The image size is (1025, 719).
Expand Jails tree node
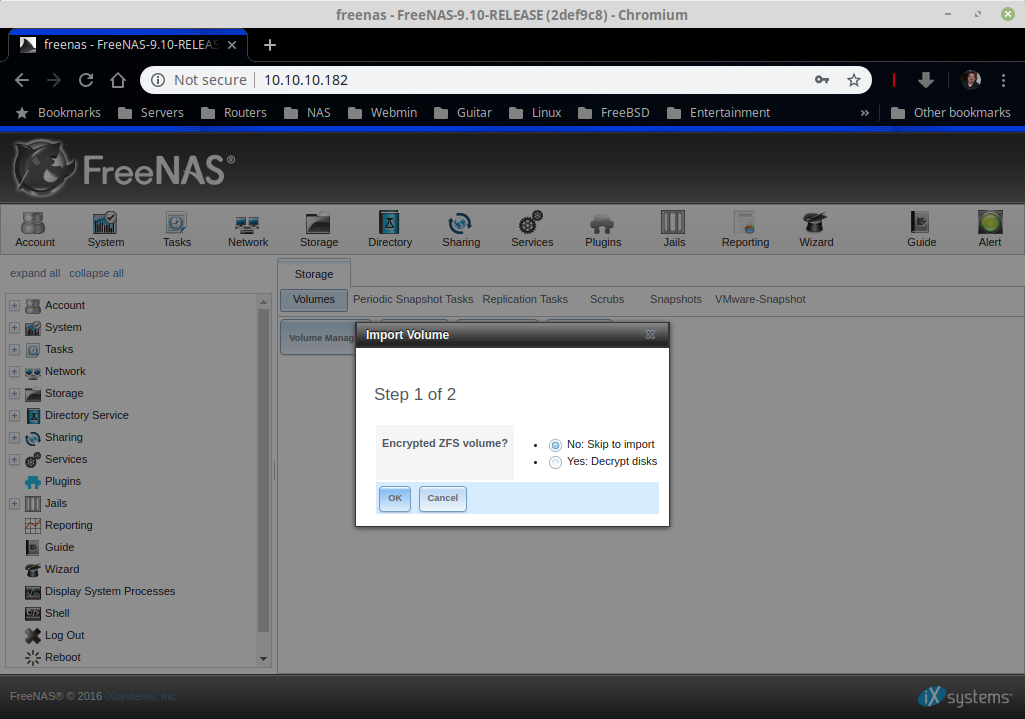click(x=14, y=503)
